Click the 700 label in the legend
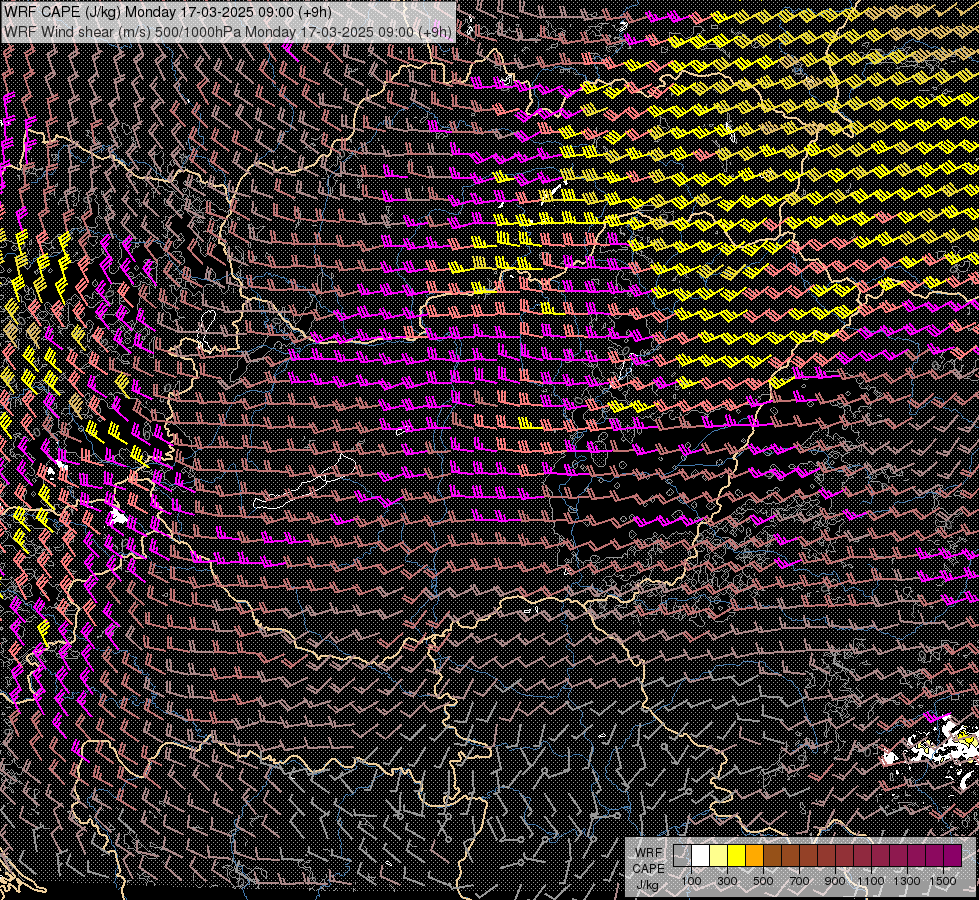The height and width of the screenshot is (900, 979). pos(799,881)
